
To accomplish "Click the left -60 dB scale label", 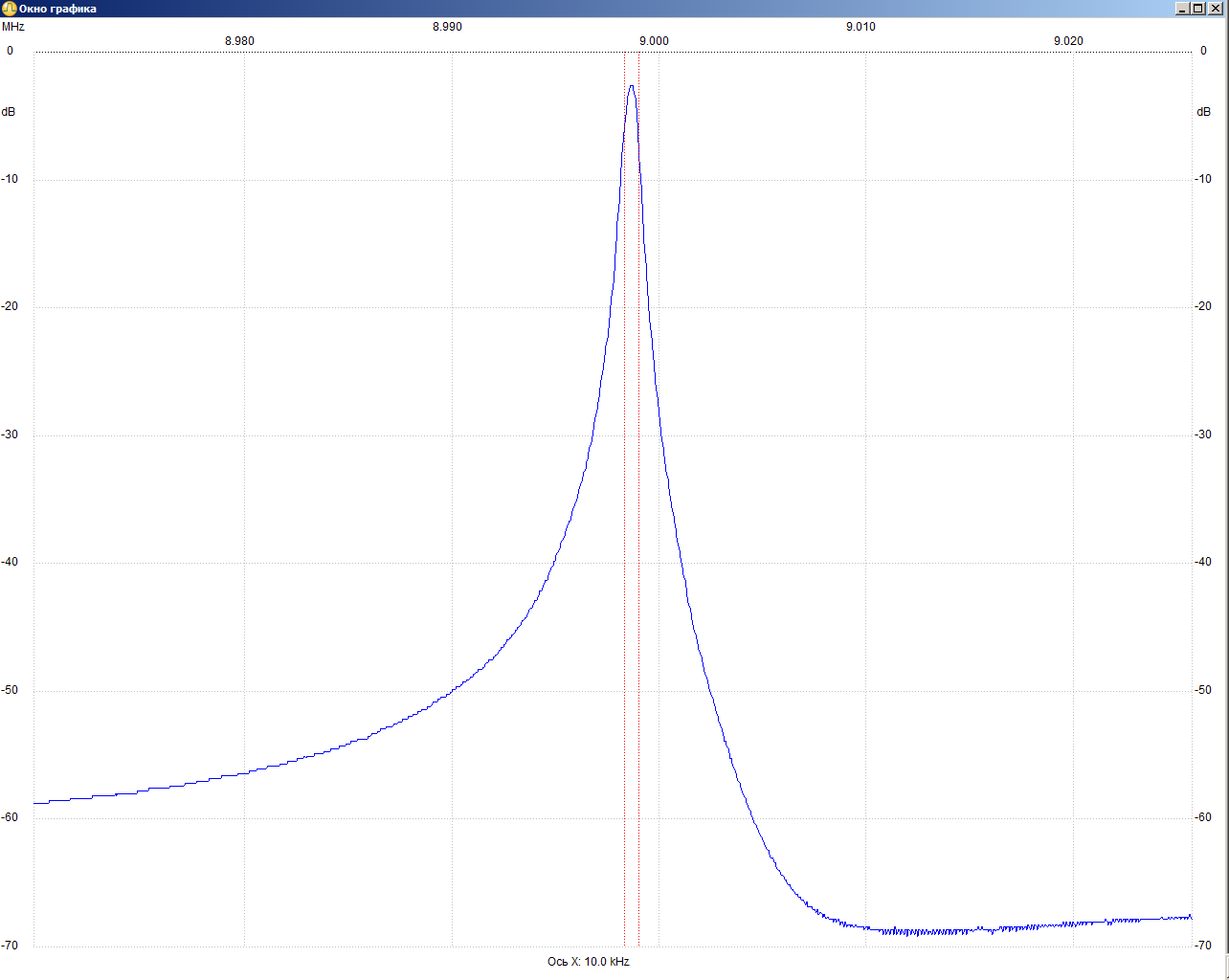I will click(10, 817).
